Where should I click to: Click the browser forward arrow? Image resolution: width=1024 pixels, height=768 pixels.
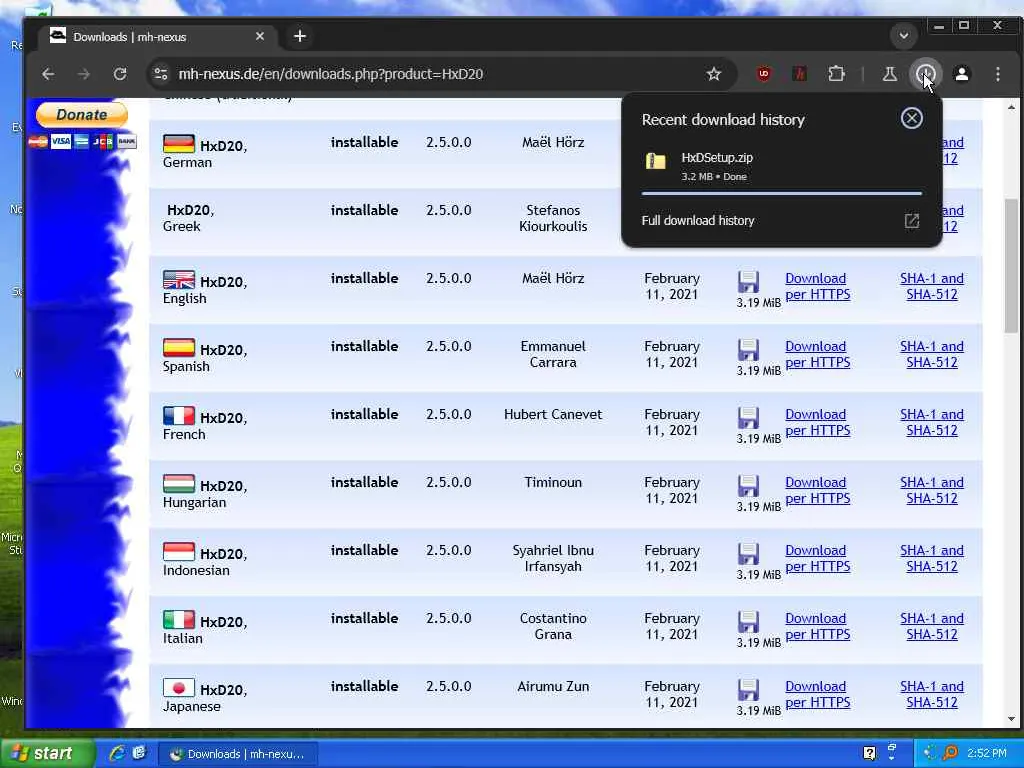[x=84, y=74]
